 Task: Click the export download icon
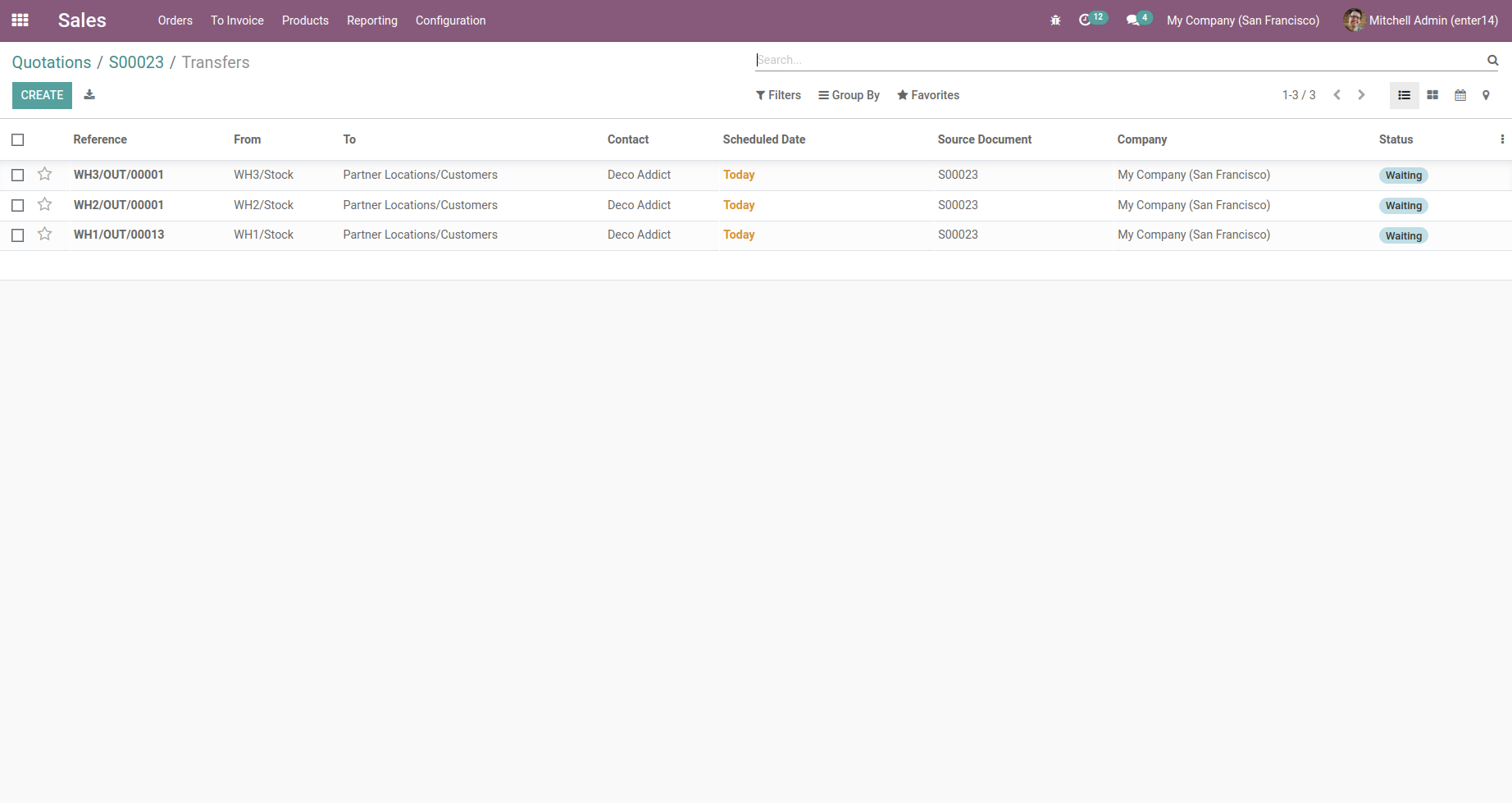point(89,95)
